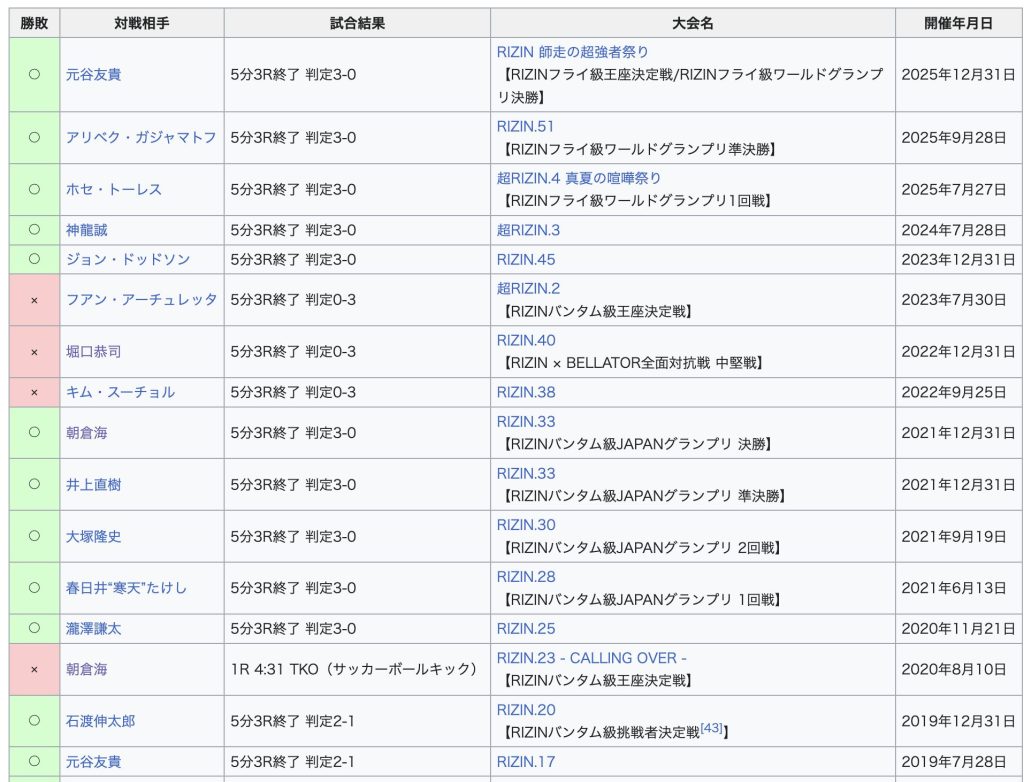The width and height of the screenshot is (1024, 782).
Task: Click the 堀口恭司 opponent name
Action: pyautogui.click(x=93, y=352)
